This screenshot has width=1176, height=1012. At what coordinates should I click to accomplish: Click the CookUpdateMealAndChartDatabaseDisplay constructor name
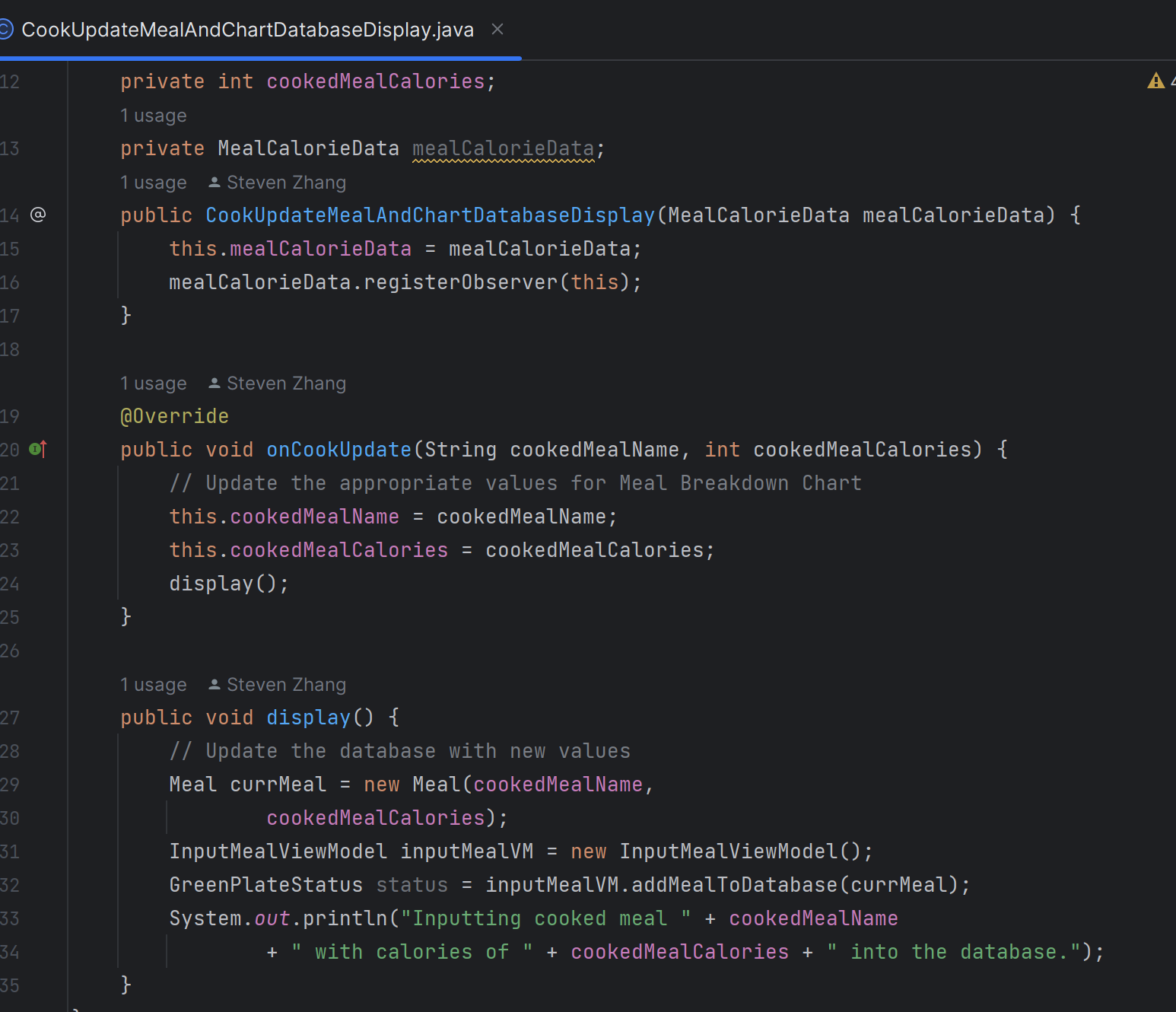point(431,215)
